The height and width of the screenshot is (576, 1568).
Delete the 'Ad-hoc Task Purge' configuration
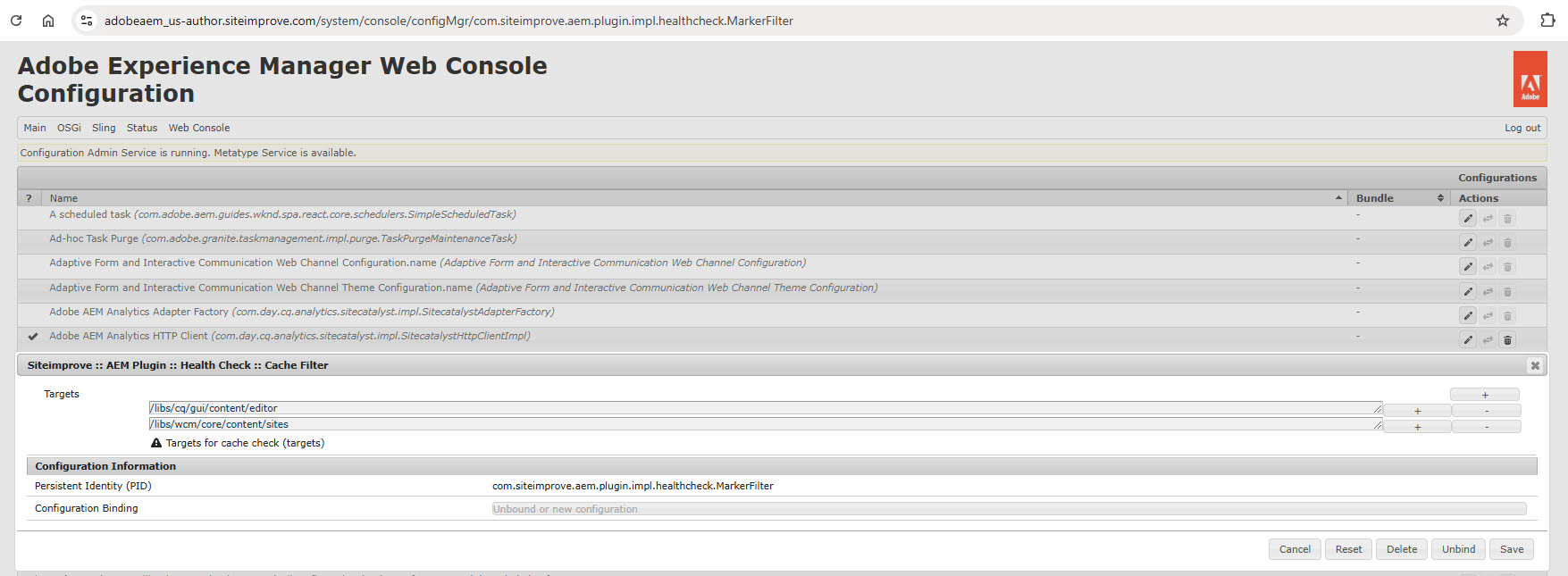1507,243
